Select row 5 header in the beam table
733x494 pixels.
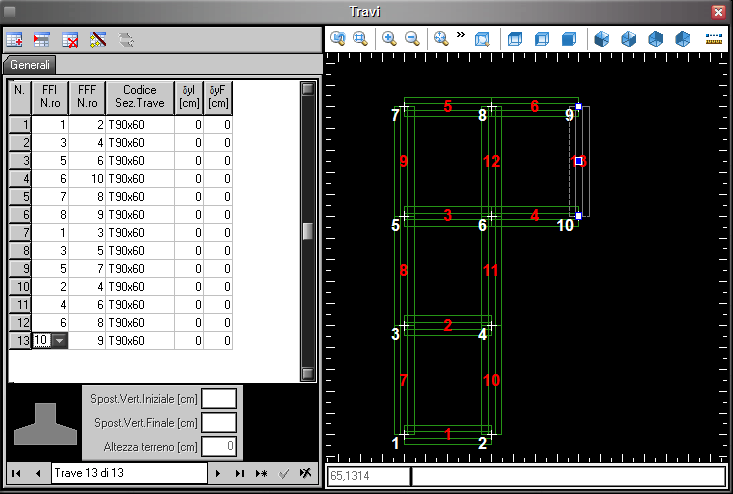click(18, 197)
